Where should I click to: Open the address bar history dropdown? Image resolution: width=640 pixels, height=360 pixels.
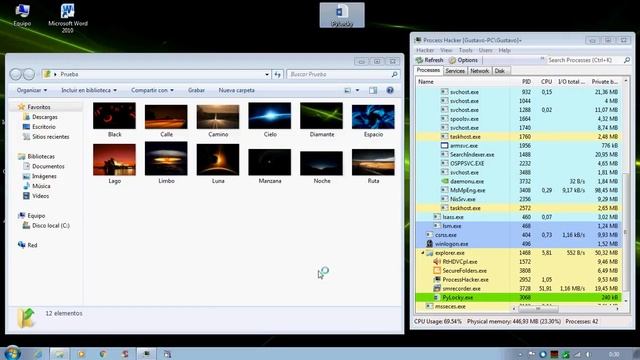267,74
